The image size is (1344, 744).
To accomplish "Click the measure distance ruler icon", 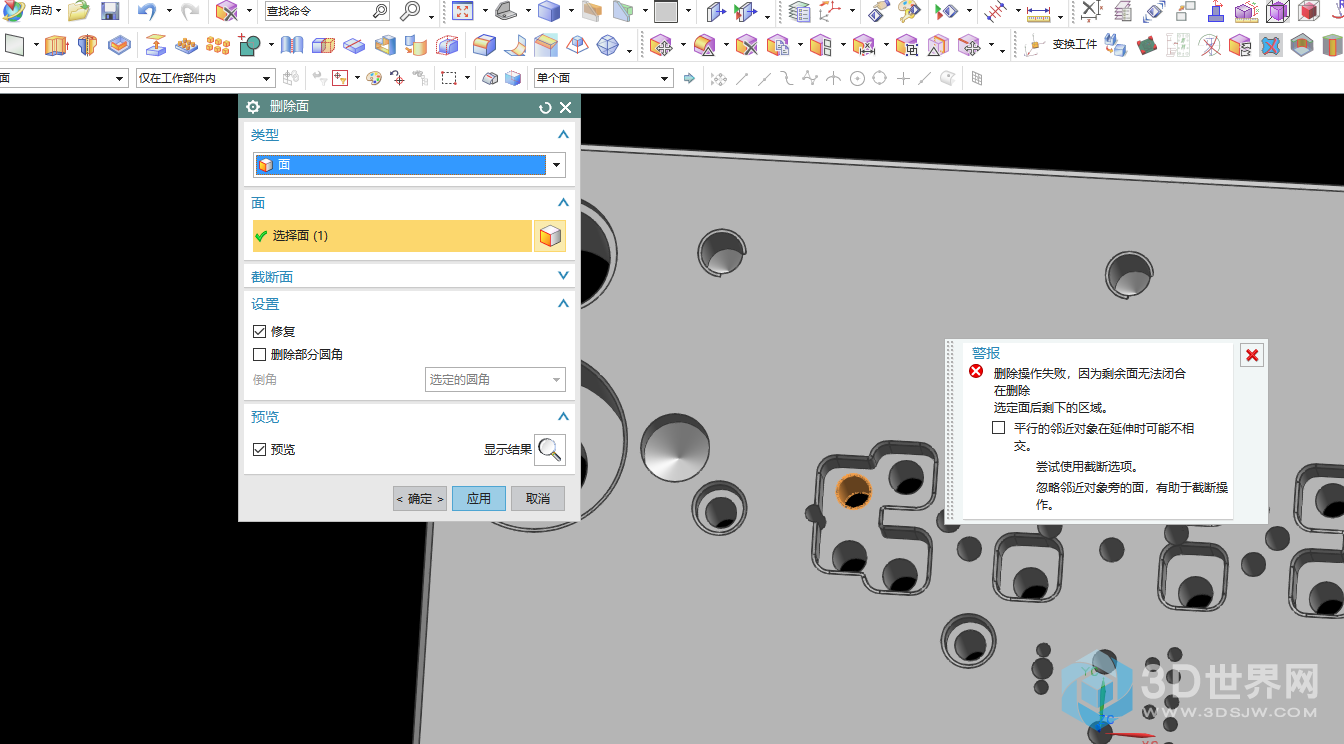I will pyautogui.click(x=1039, y=12).
